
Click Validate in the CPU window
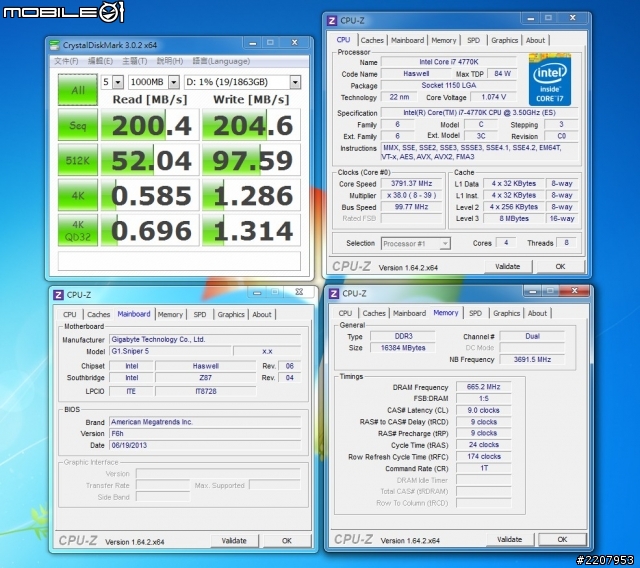pyautogui.click(x=508, y=267)
